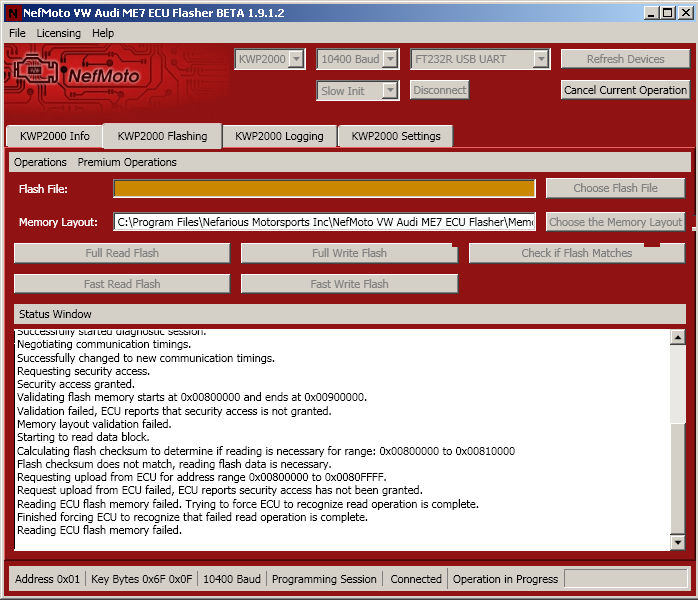Screen dimensions: 698x600
Task: Click the status window scrollbar thumb
Action: click(678, 478)
